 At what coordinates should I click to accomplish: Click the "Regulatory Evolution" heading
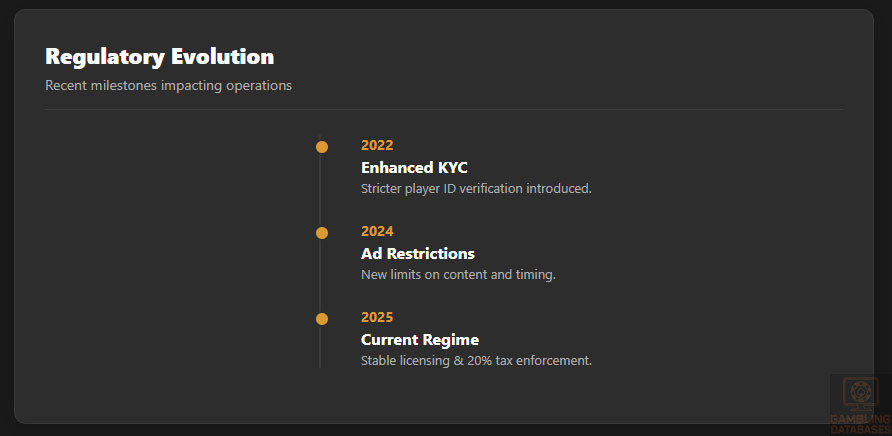pos(159,56)
